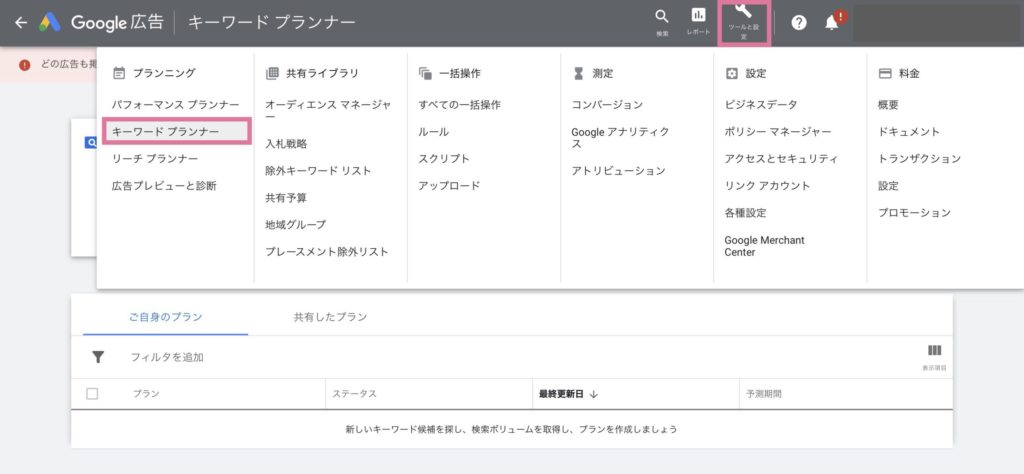Image resolution: width=1024 pixels, height=474 pixels.
Task: Click the Google Ads logo
Action: click(x=50, y=22)
